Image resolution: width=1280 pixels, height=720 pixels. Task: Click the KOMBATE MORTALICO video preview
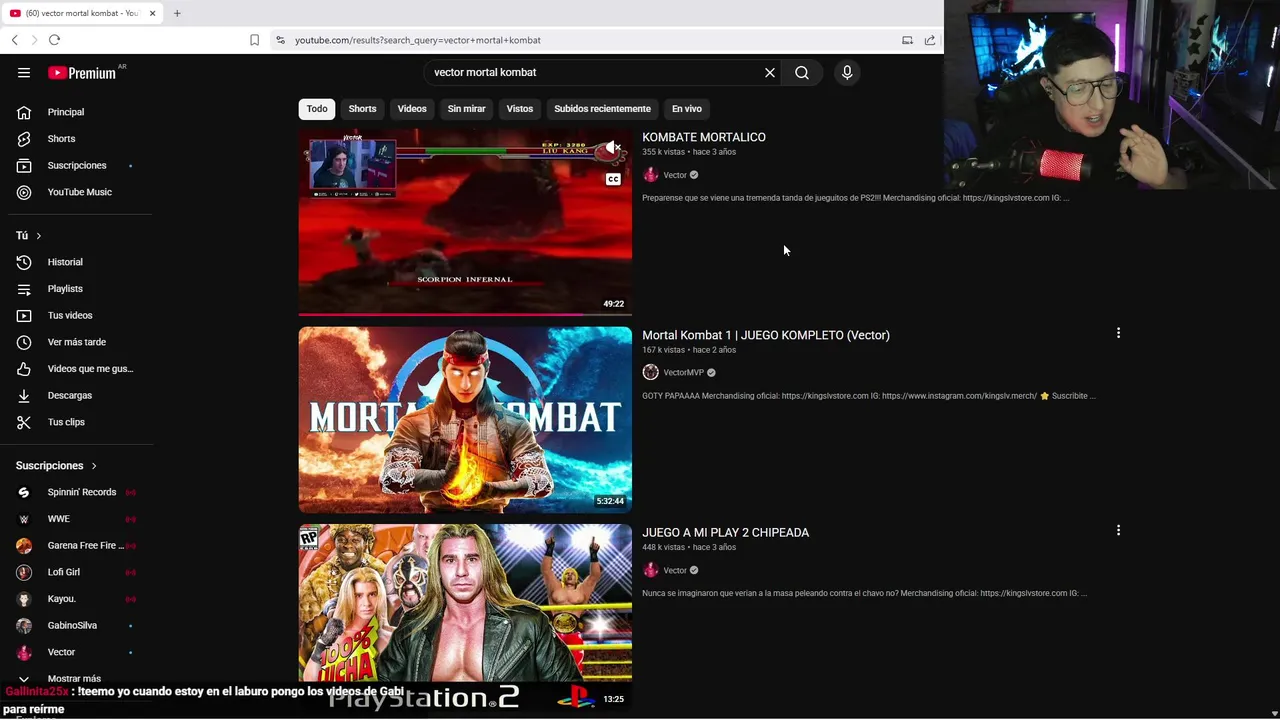point(465,221)
